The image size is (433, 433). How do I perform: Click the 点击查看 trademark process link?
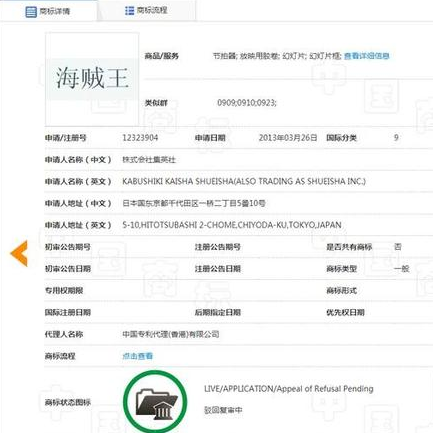tap(137, 356)
